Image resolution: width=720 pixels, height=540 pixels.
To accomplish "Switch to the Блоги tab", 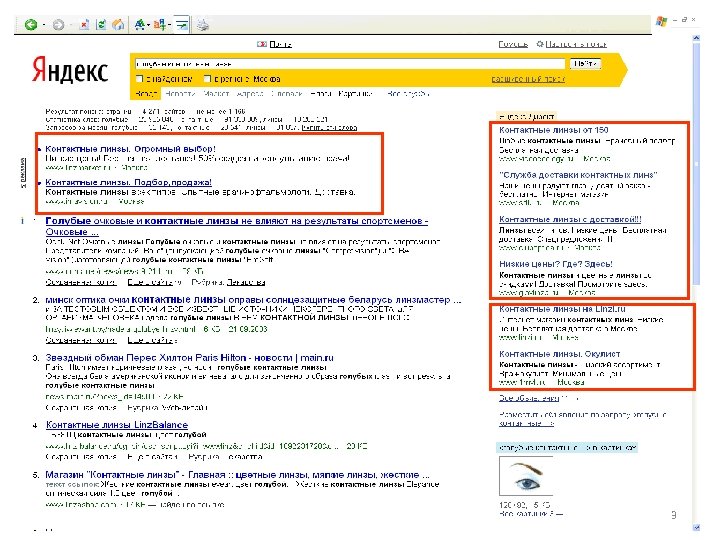I will (x=321, y=94).
